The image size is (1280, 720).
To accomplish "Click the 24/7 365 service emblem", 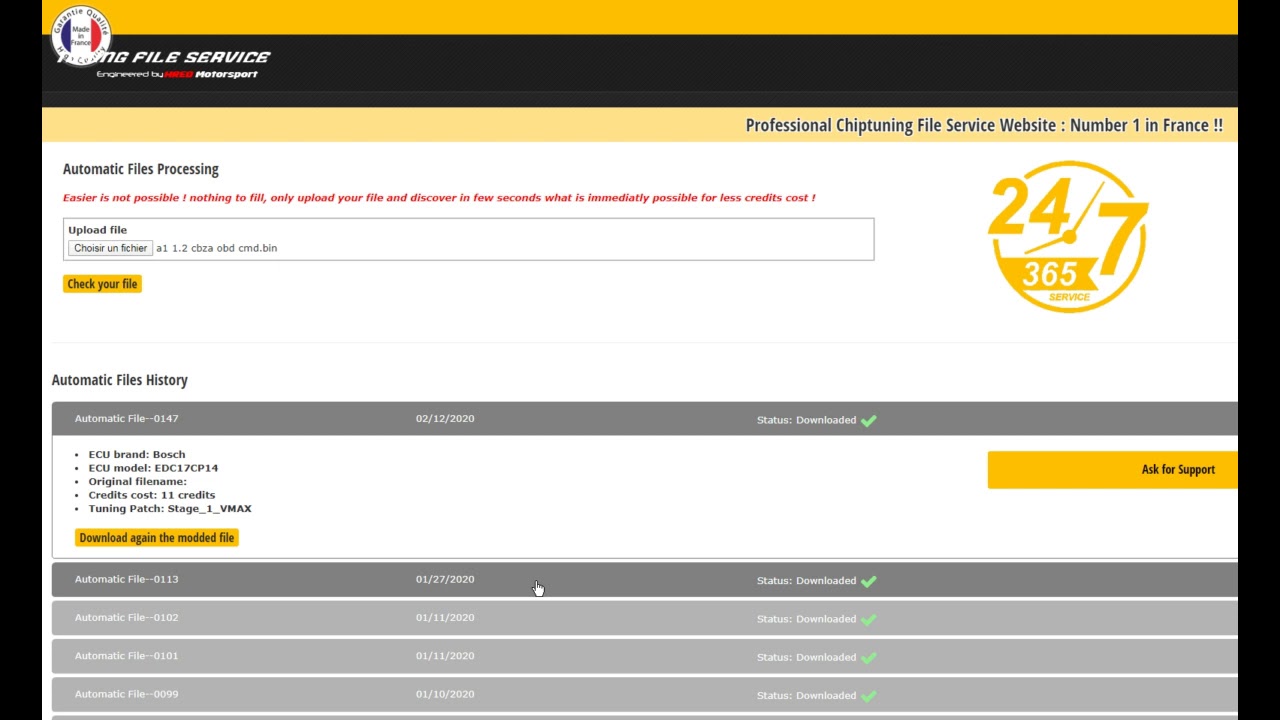I will pos(1068,236).
